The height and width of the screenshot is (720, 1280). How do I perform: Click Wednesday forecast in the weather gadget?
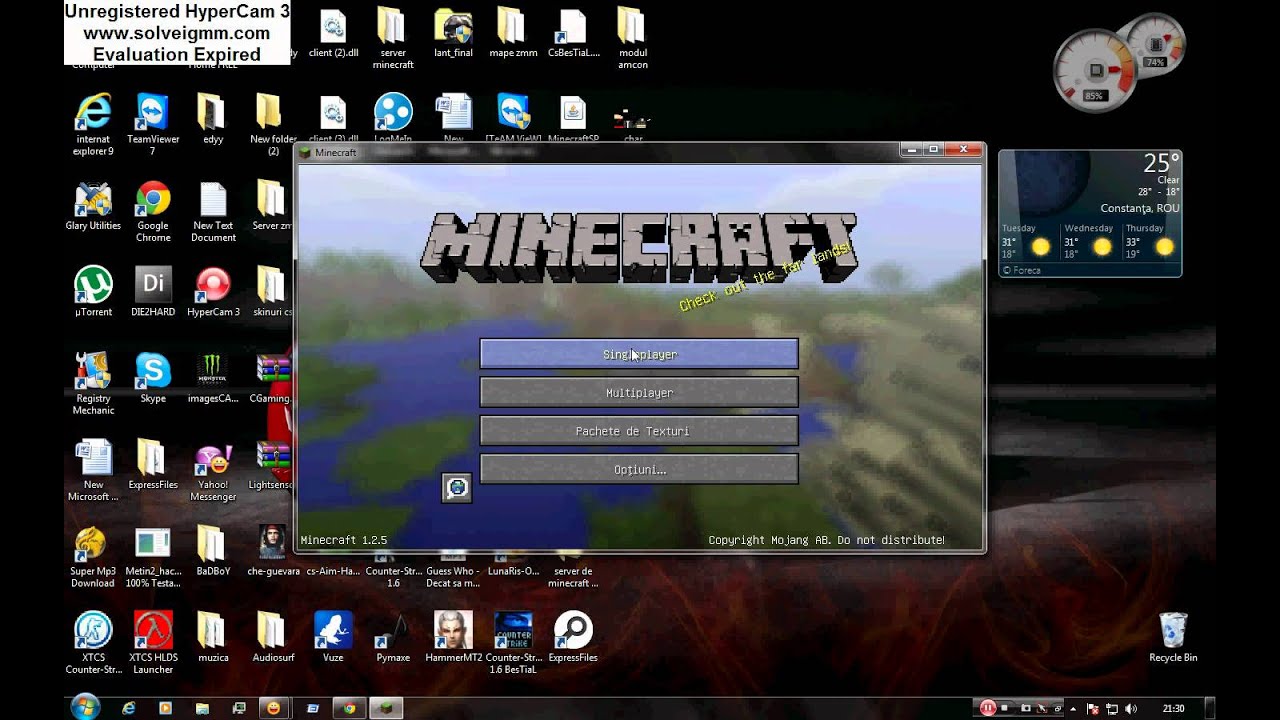1089,241
